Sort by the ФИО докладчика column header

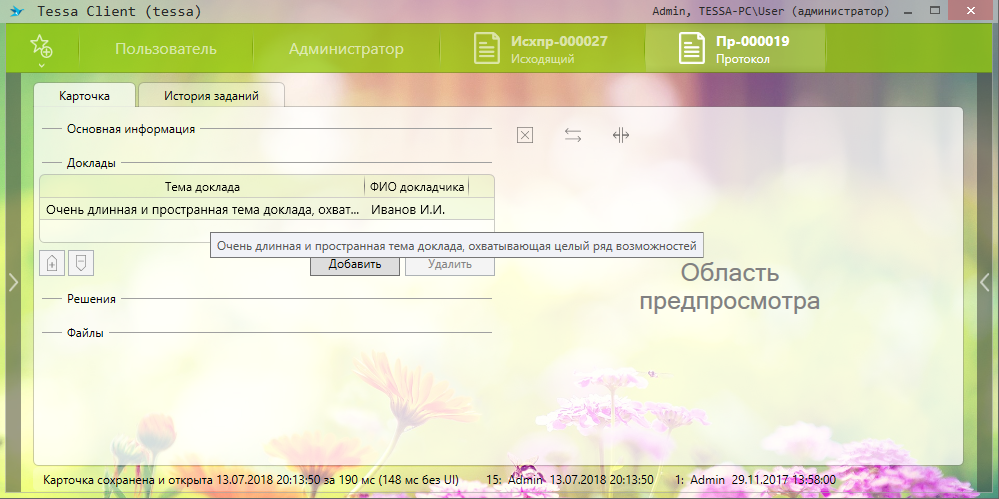click(417, 187)
